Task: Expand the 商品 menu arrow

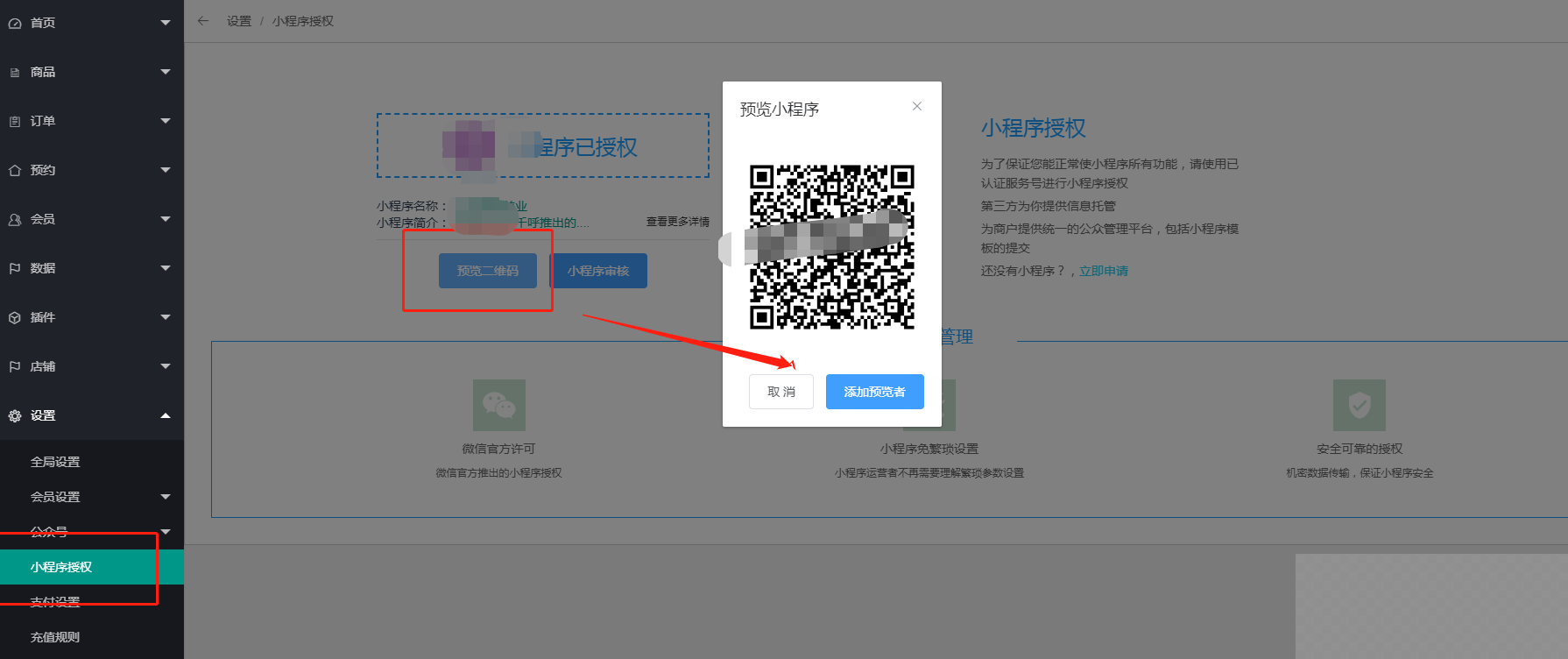Action: click(x=166, y=72)
